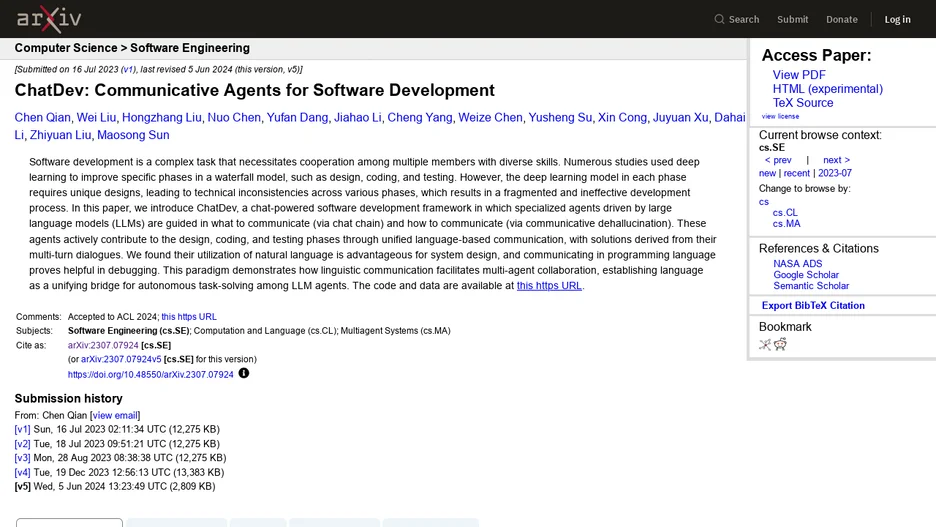Open author Cheng Yang's link
Image resolution: width=936 pixels, height=527 pixels.
click(420, 118)
